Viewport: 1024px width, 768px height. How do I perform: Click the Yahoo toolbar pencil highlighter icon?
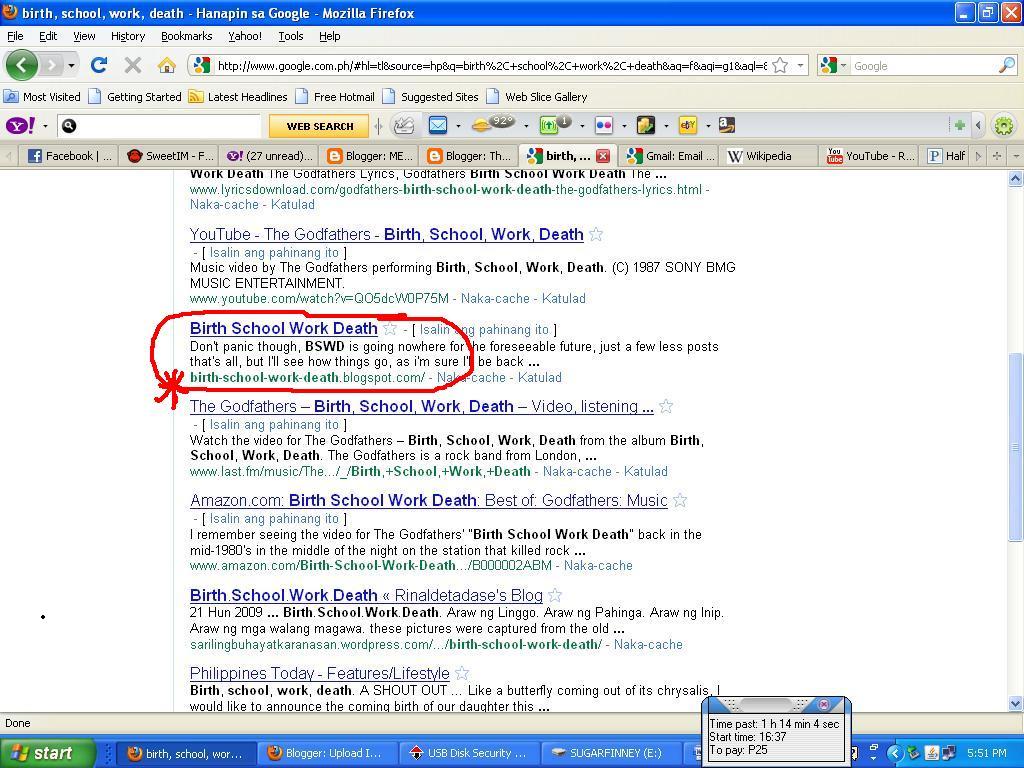pos(404,125)
